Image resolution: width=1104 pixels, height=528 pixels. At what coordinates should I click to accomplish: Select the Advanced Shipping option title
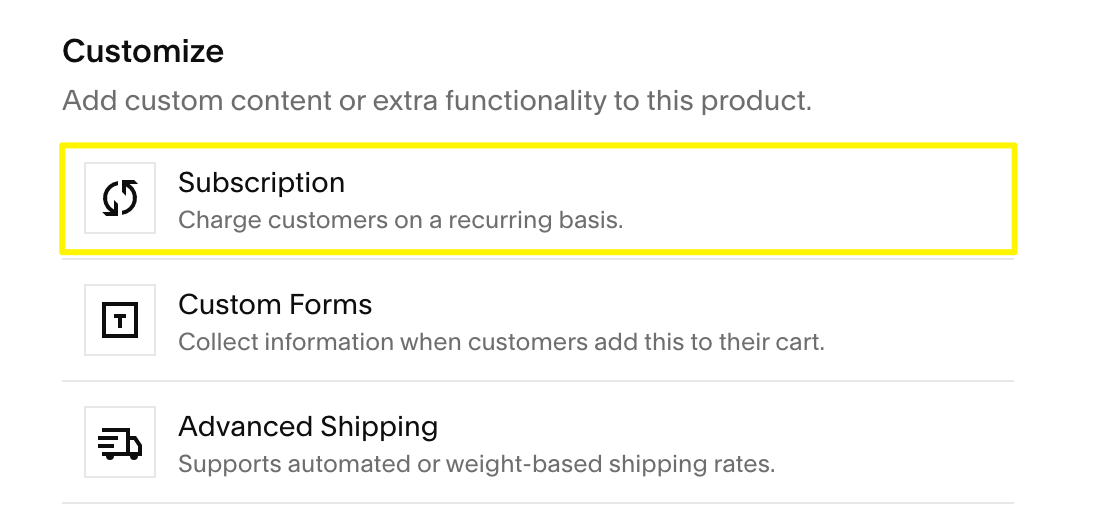coord(308,427)
